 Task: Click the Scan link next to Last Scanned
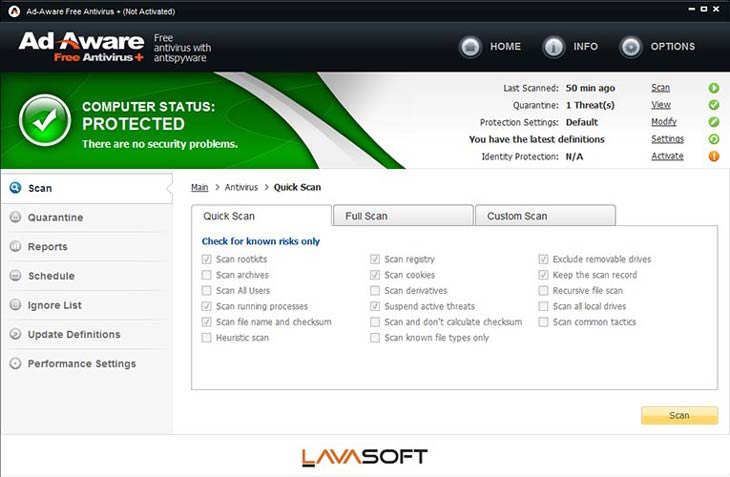660,88
